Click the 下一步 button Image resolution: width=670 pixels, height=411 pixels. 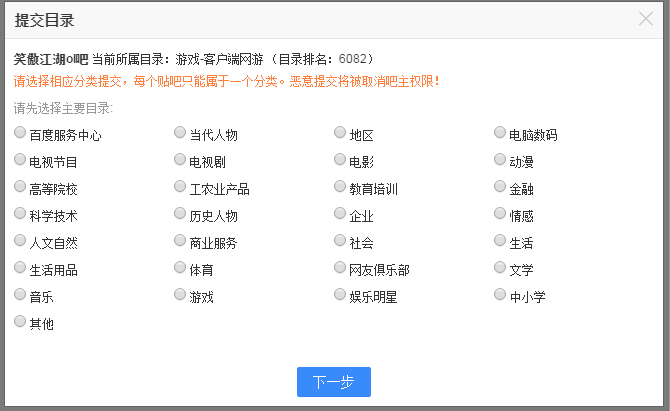tap(334, 382)
